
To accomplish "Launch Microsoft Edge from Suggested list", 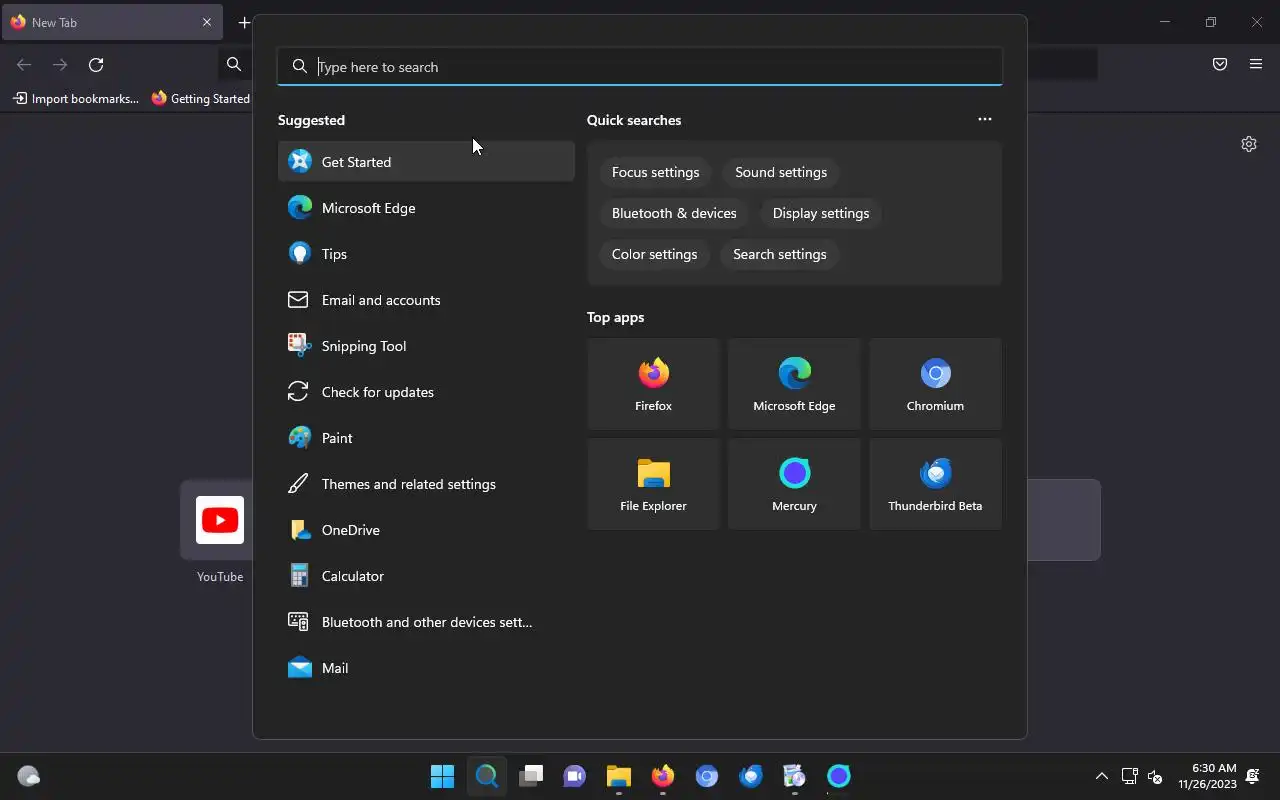I will coord(426,208).
